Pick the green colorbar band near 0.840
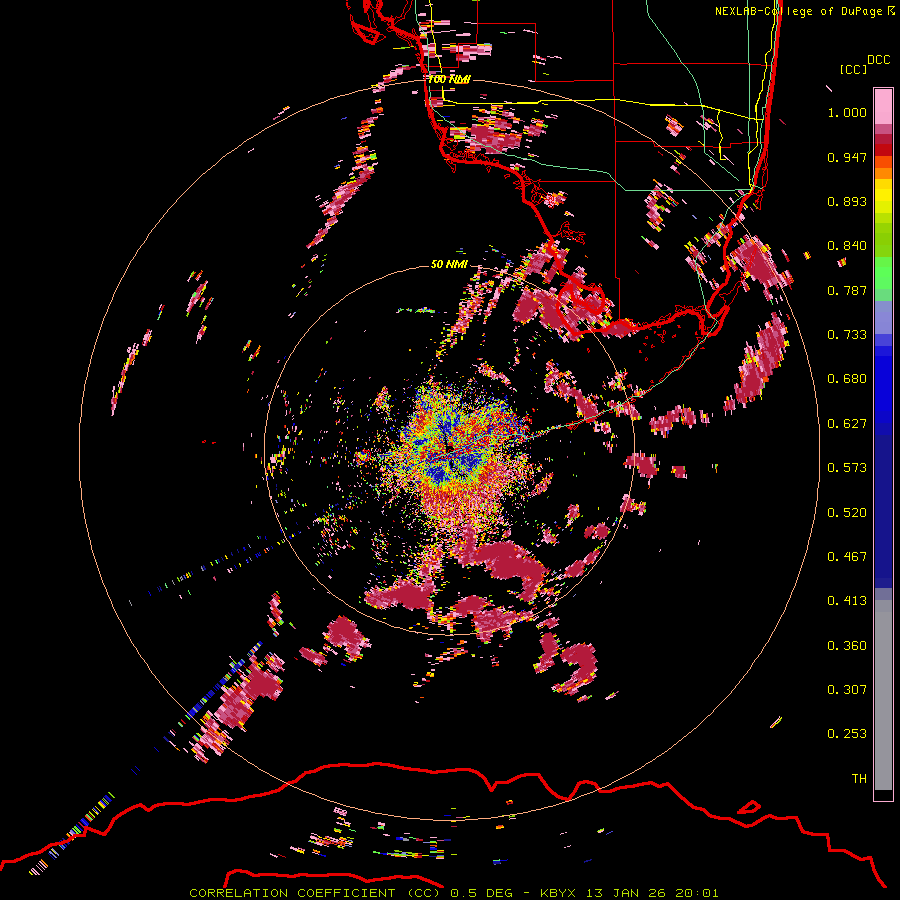The image size is (900, 900). click(883, 240)
